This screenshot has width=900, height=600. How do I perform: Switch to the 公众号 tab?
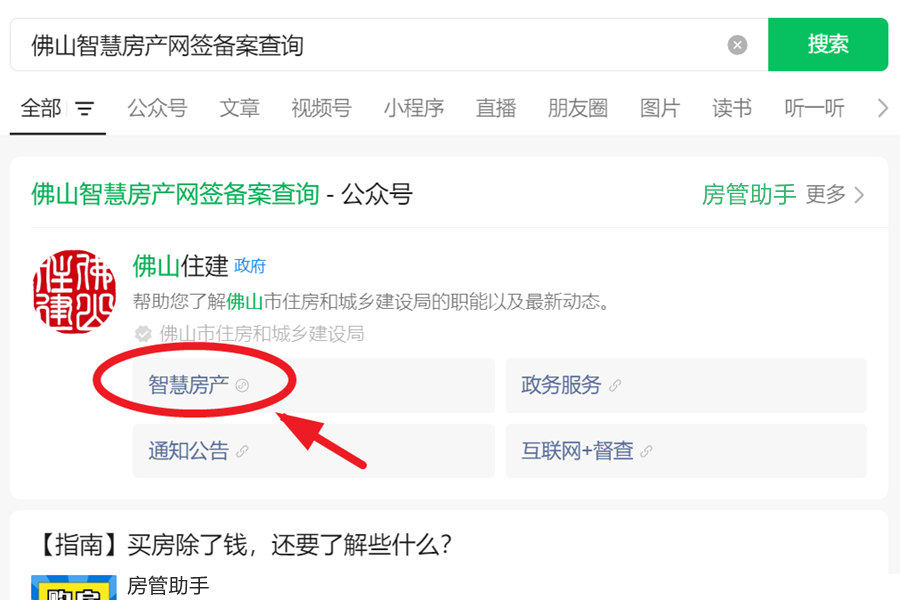pos(157,108)
